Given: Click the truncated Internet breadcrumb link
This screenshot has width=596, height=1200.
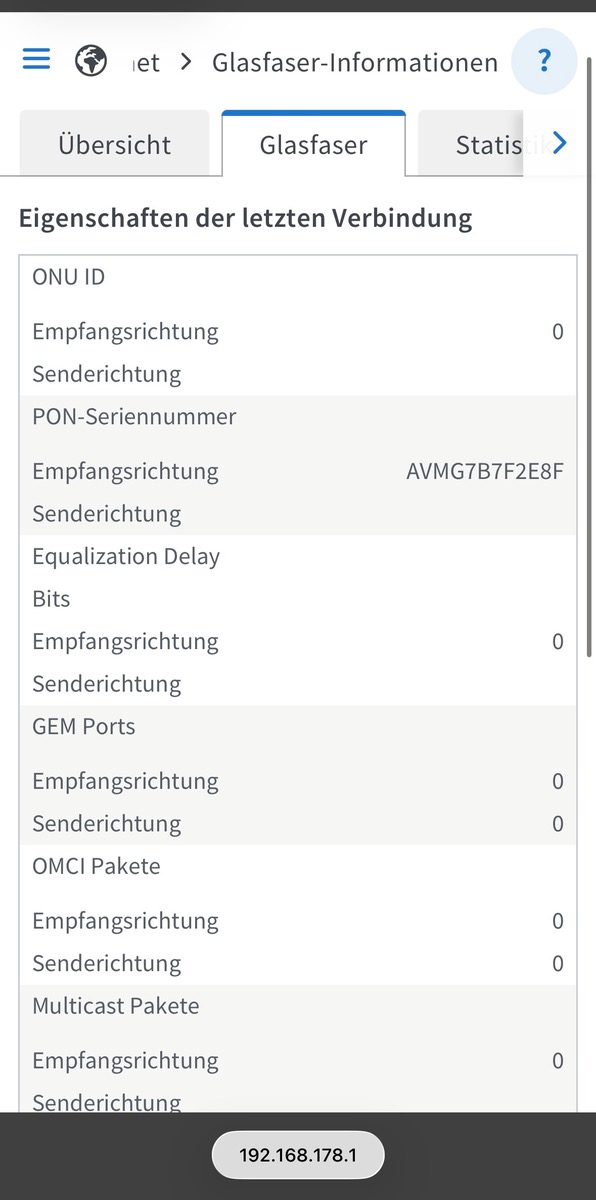Looking at the screenshot, I should 145,63.
